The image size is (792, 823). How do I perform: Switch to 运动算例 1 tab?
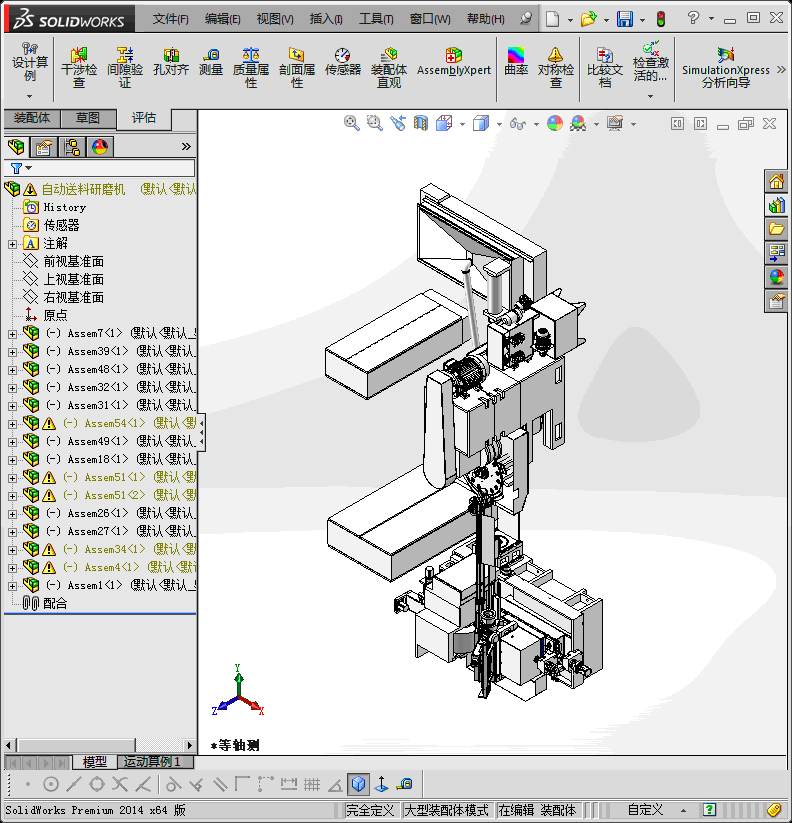tap(155, 761)
